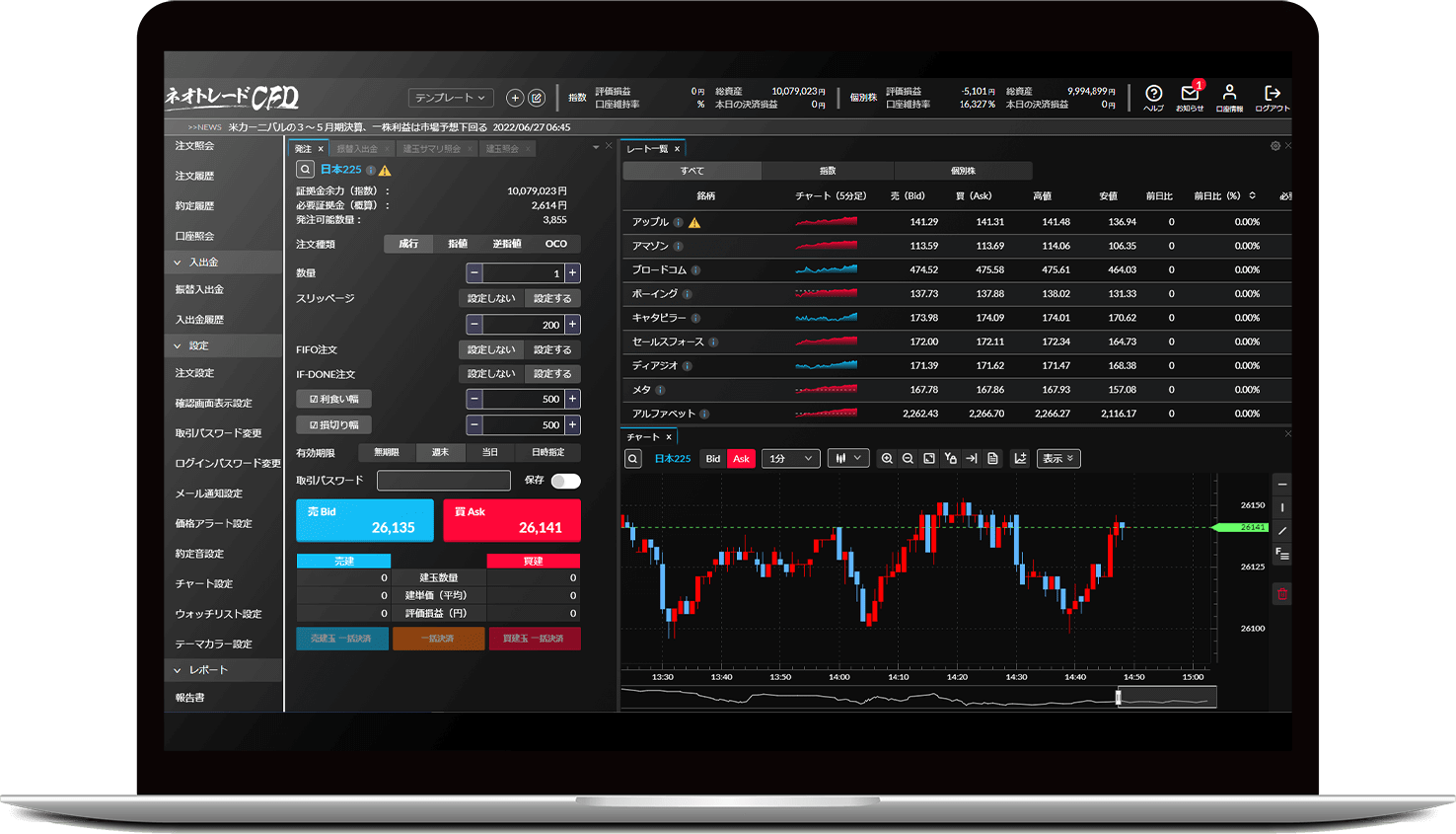Open 口座情報 account info icon
Screen dimensions: 1456x834
point(1229,96)
